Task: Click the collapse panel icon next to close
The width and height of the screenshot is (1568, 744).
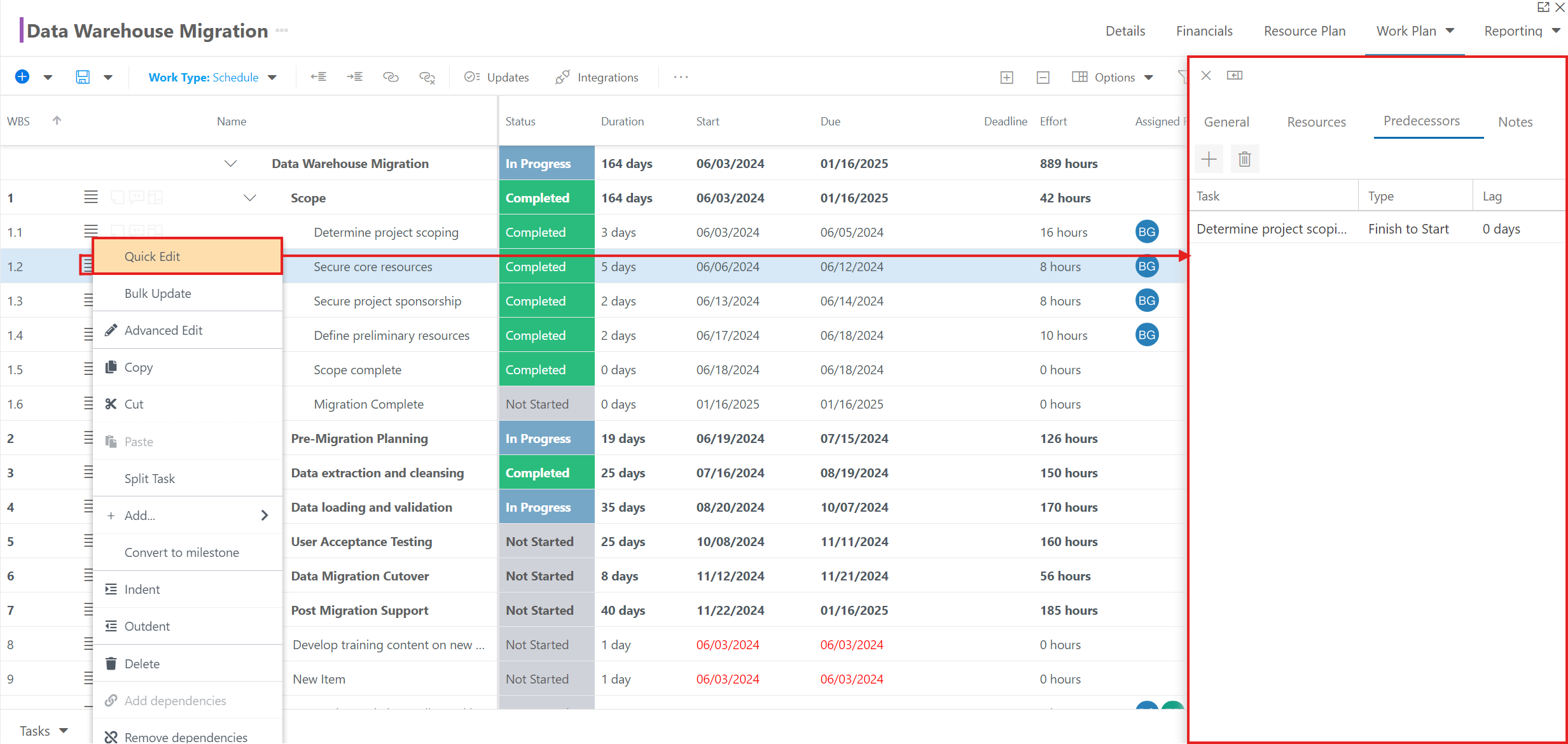Action: tap(1235, 76)
